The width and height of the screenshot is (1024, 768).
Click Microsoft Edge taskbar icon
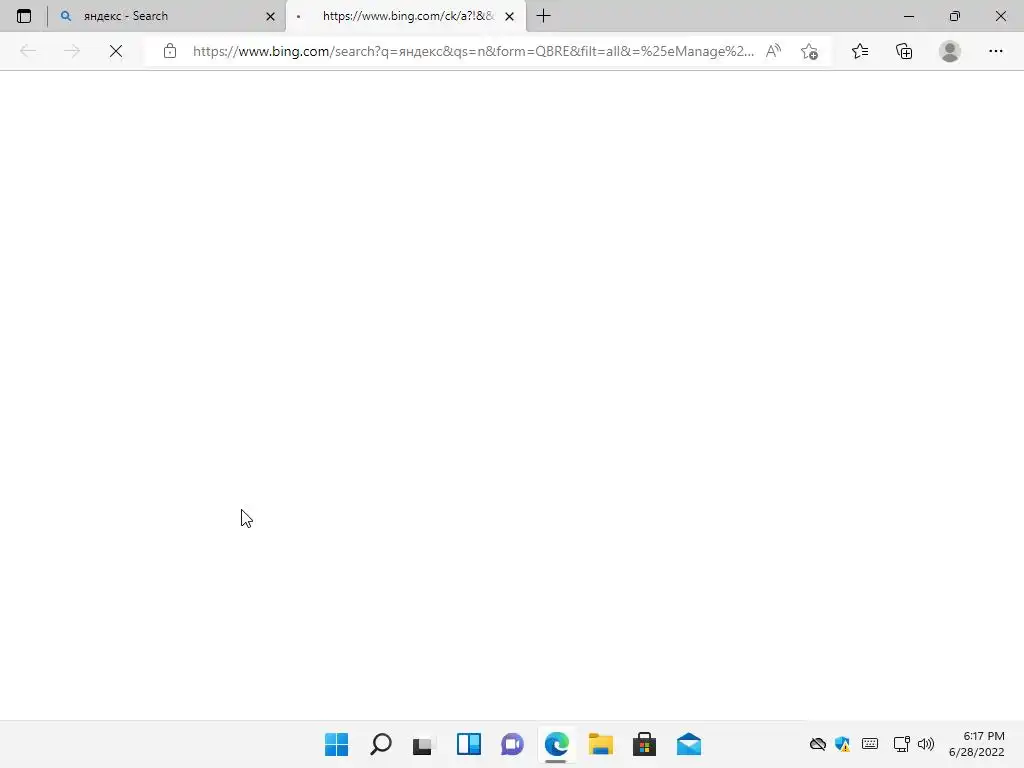pos(556,744)
